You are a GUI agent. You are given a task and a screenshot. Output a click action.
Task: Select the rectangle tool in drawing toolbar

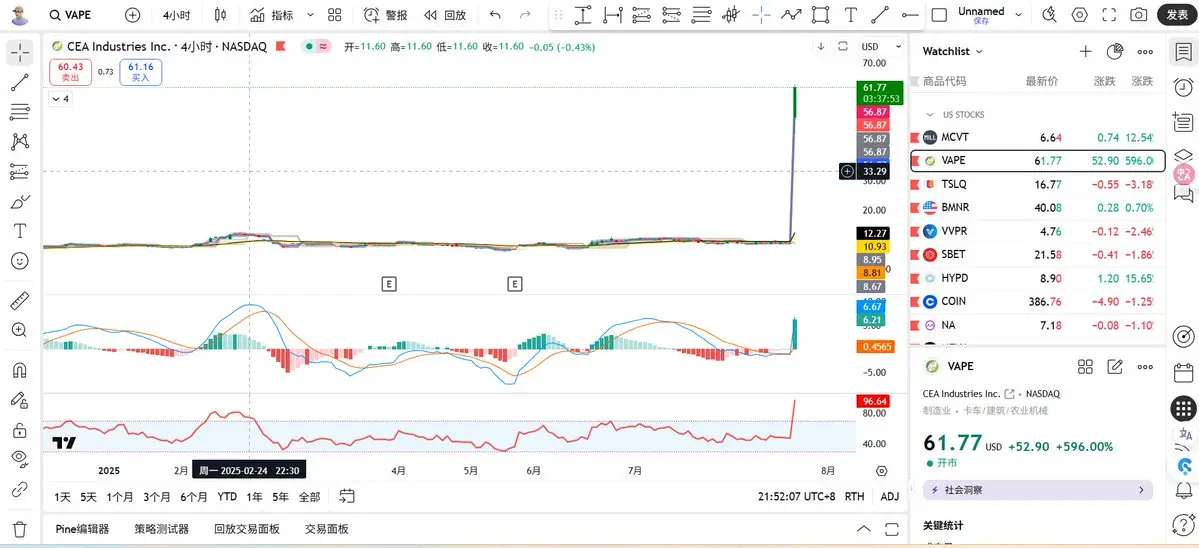(x=820, y=15)
